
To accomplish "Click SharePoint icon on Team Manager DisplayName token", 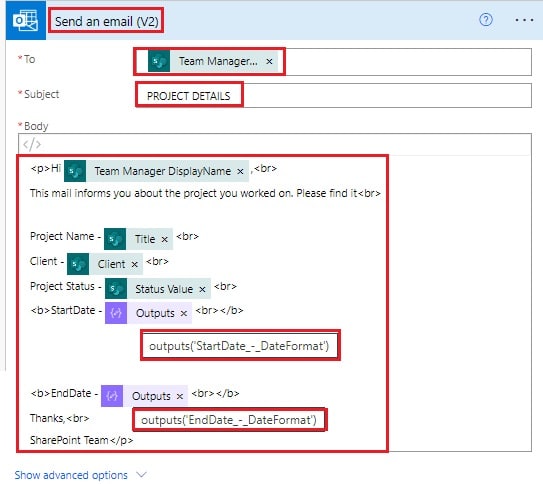I will tap(75, 171).
